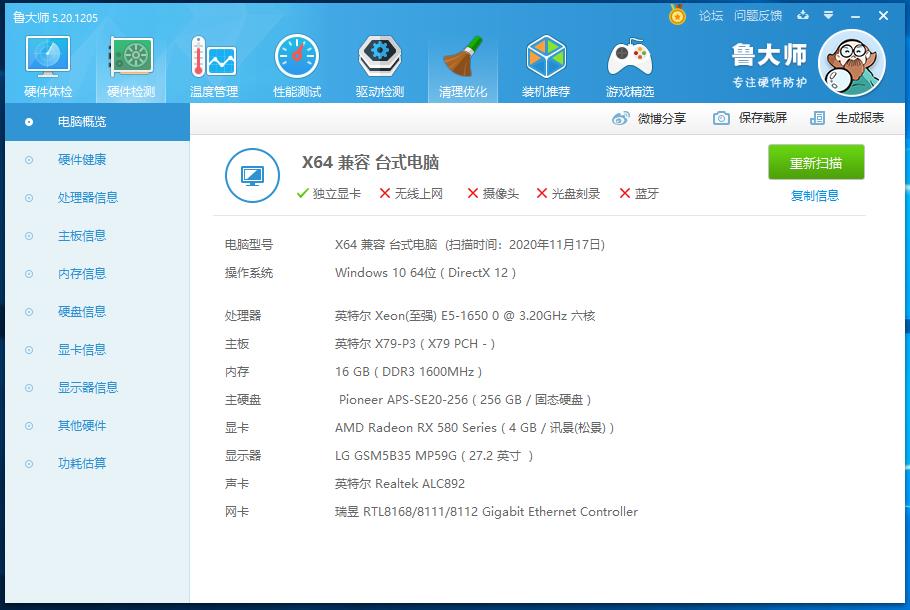
Task: Launch 驱动检测 driver detection
Action: pyautogui.click(x=379, y=60)
